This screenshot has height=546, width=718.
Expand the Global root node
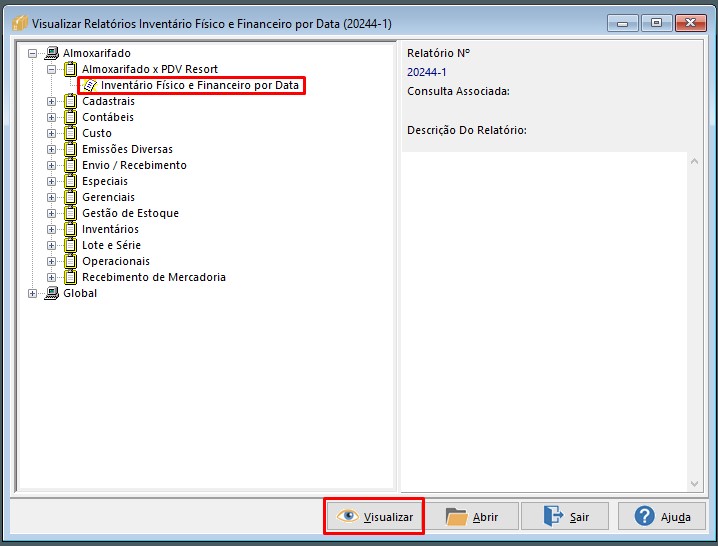click(x=33, y=294)
